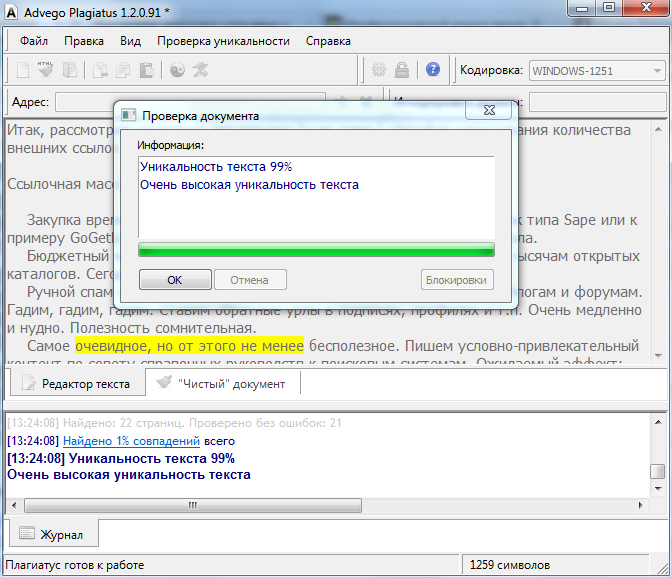Click the HTML cleanup broom icon

pos(45,69)
